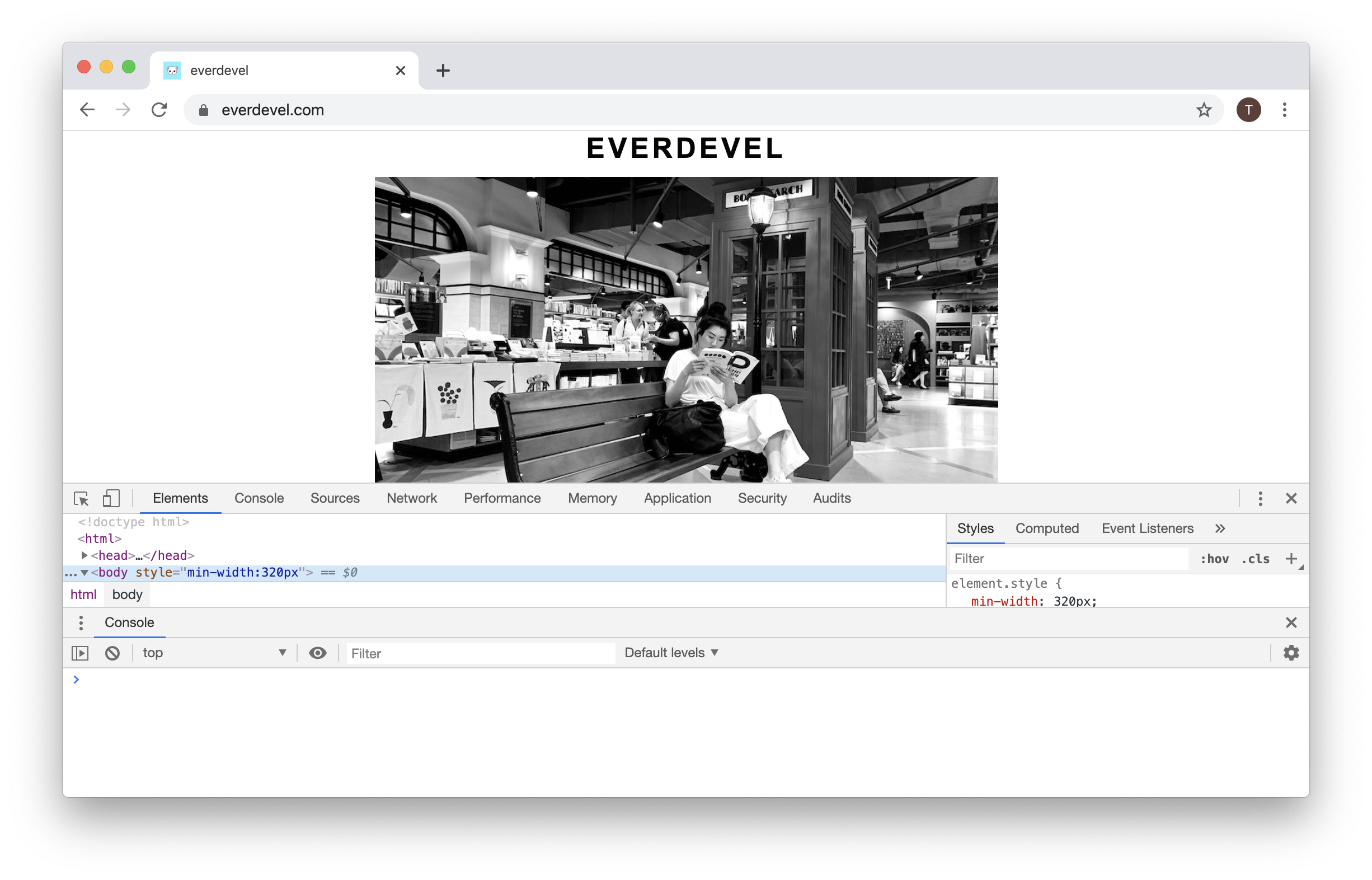1372x880 pixels.
Task: Switch to the Event Listeners tab
Action: pos(1147,528)
